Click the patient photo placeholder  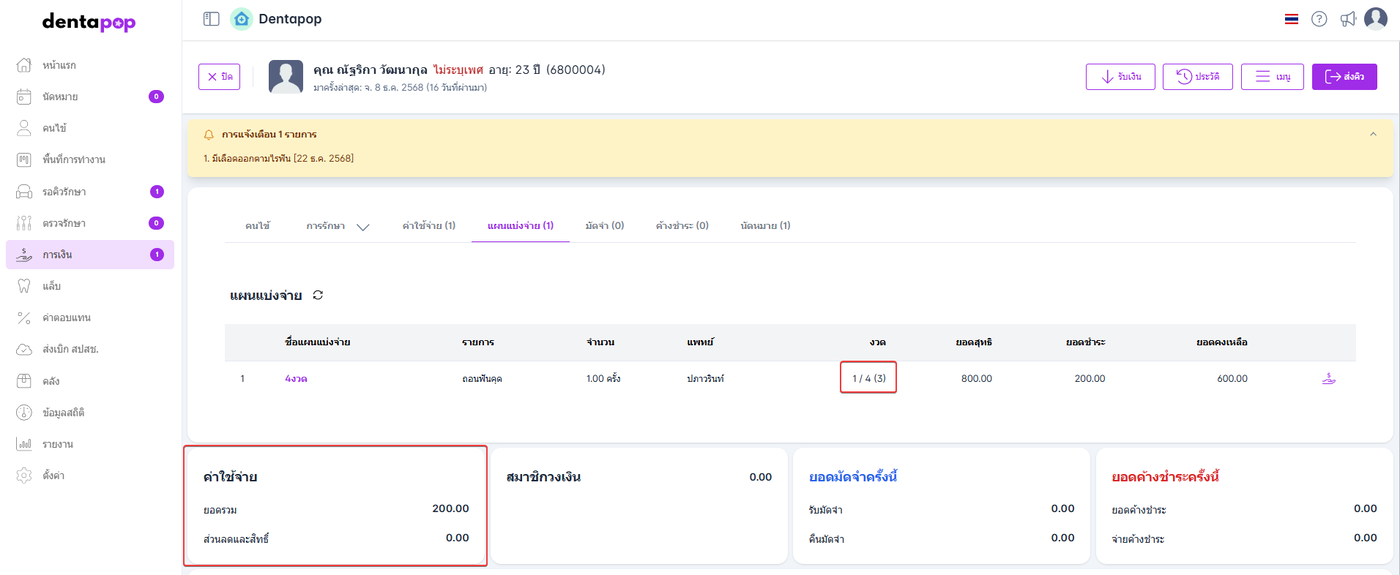(x=286, y=77)
